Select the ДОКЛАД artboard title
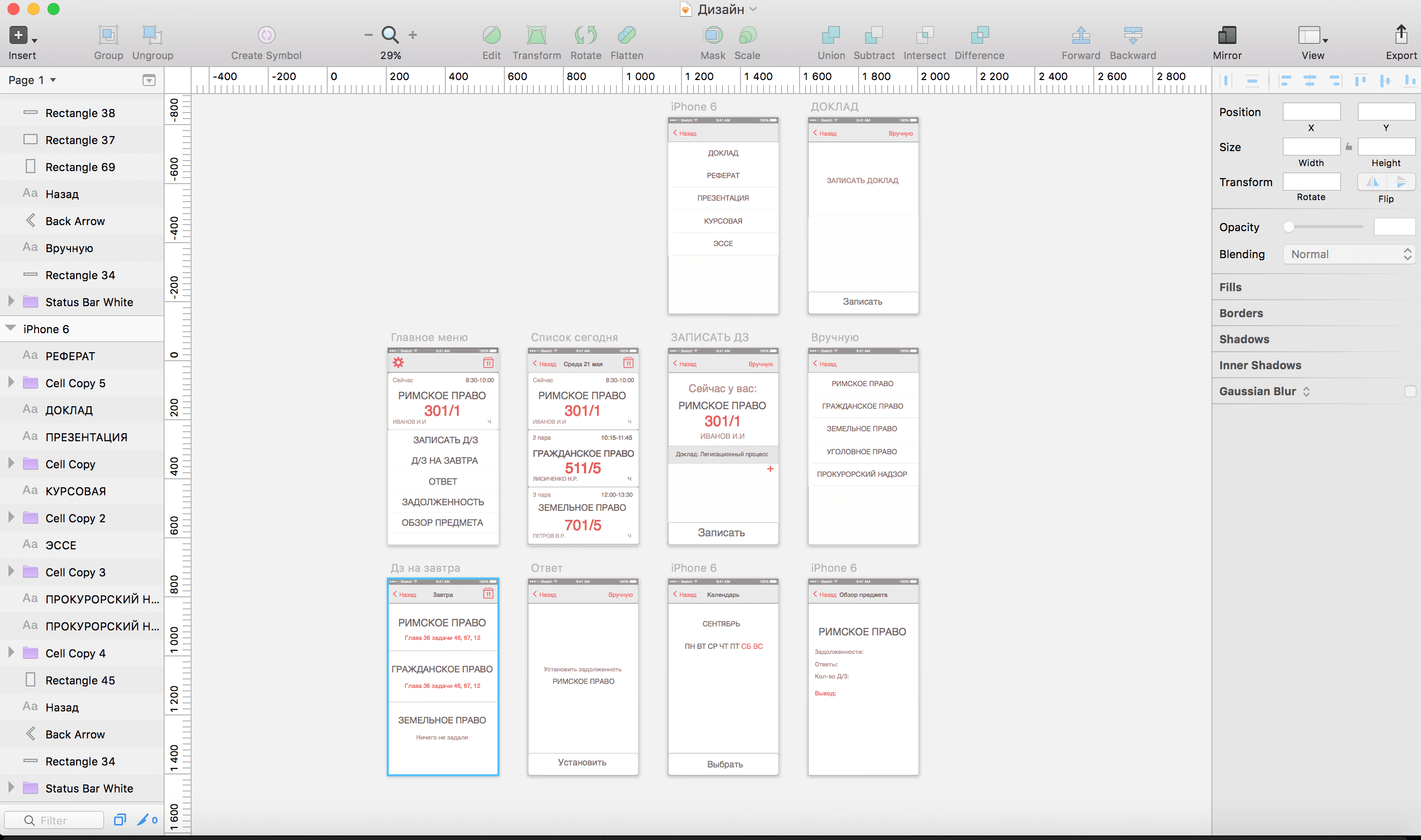 834,107
